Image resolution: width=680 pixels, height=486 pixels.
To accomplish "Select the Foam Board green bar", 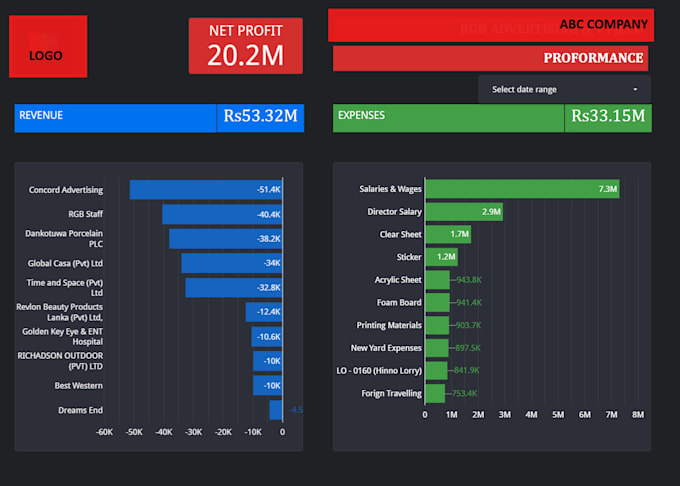I will tap(438, 303).
